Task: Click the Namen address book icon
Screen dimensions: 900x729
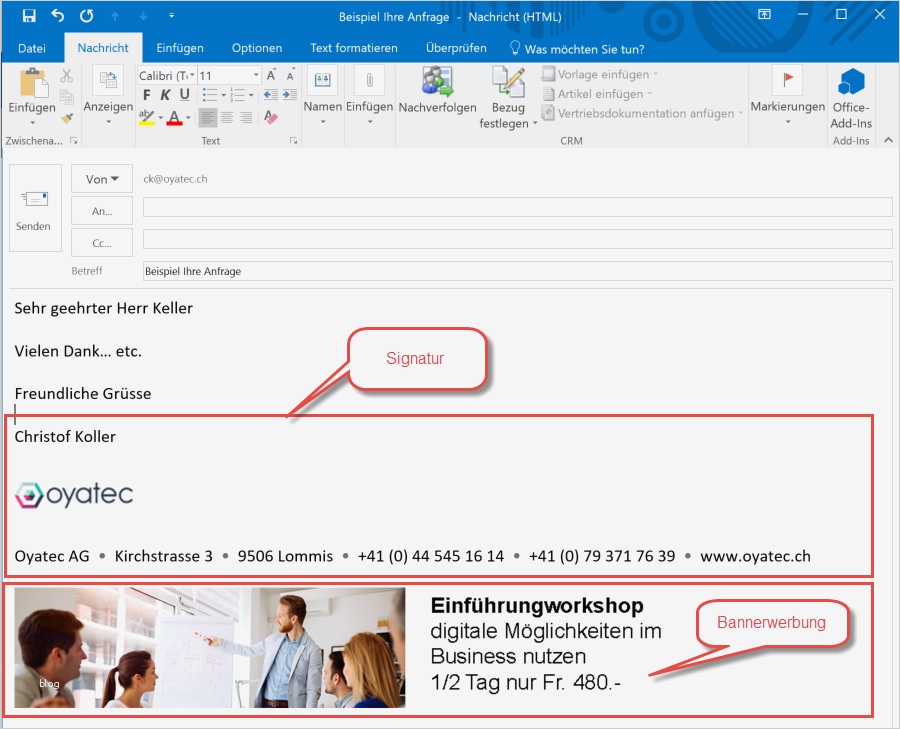Action: [x=323, y=80]
